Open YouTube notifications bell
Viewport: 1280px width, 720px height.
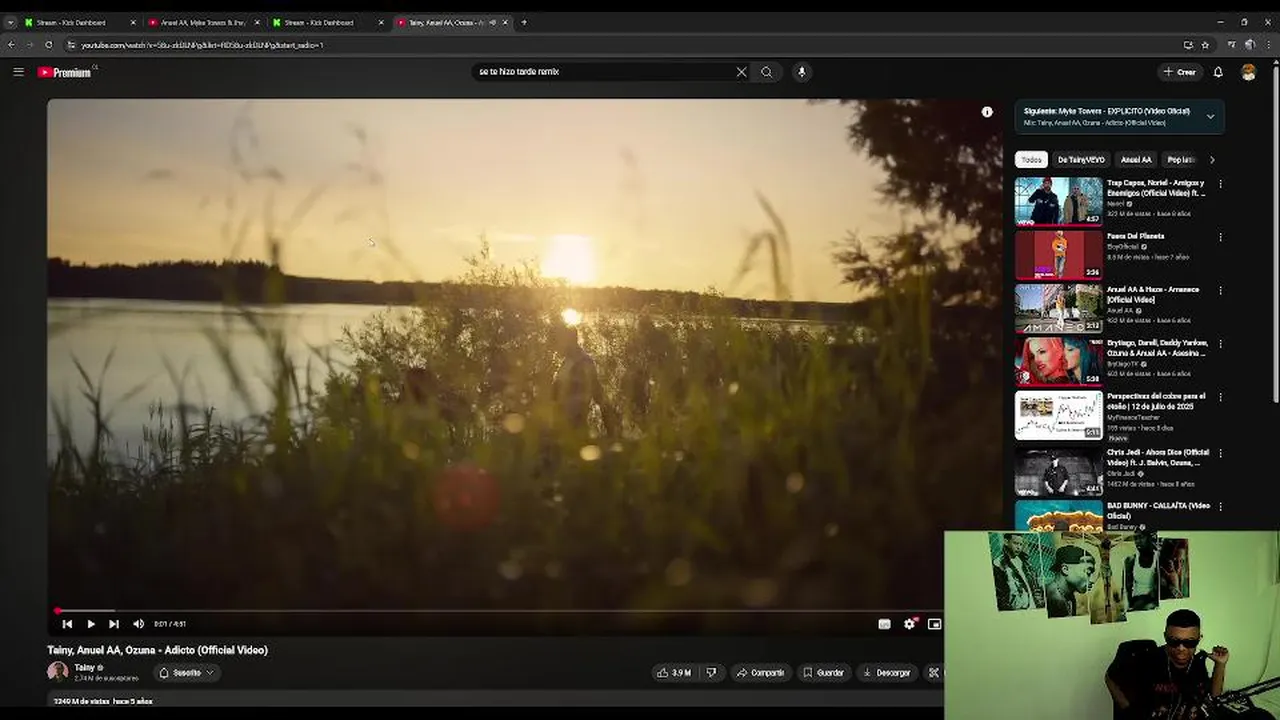[1218, 72]
